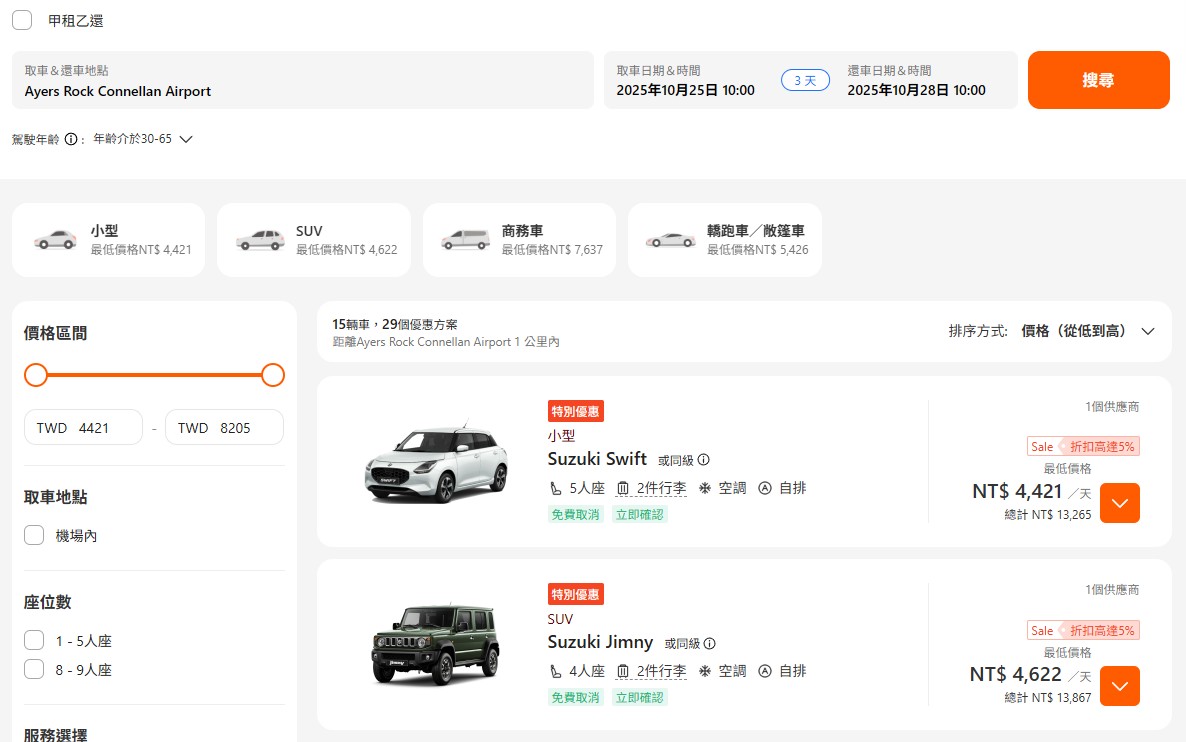Click the Suzuki Jimny car thumbnail
This screenshot has height=742, width=1186.
(435, 645)
